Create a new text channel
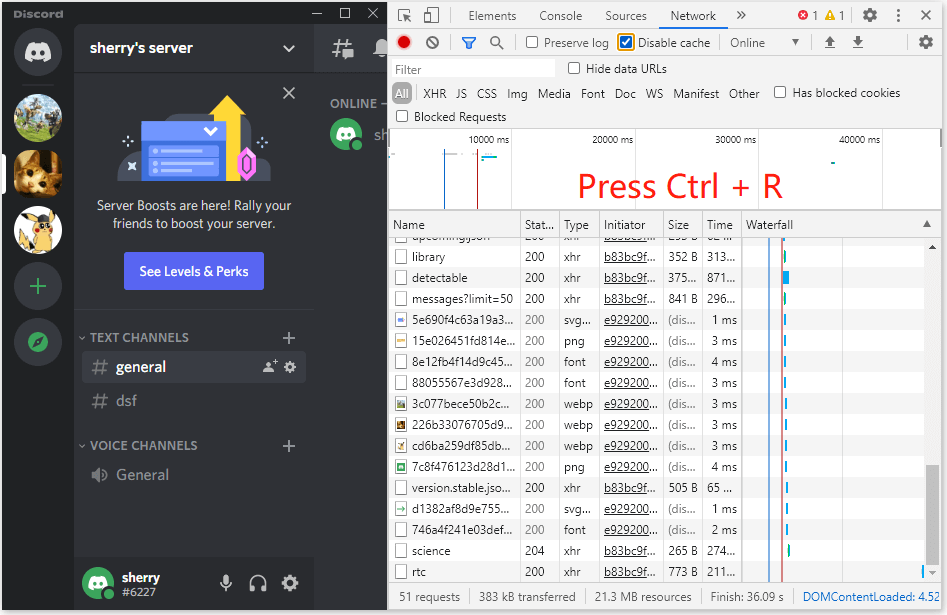The height and width of the screenshot is (615, 947). [x=289, y=338]
